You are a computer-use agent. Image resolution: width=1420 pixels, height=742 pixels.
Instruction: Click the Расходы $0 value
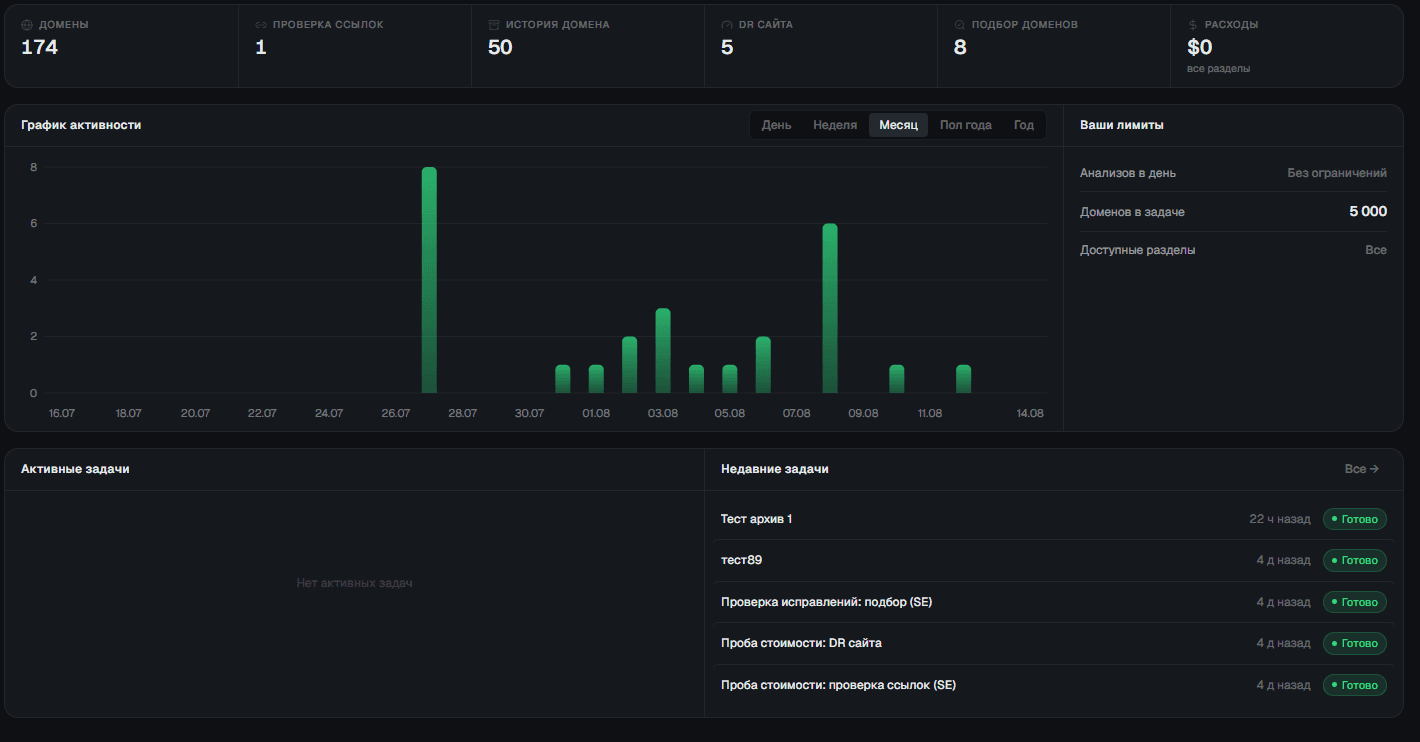pos(1199,47)
